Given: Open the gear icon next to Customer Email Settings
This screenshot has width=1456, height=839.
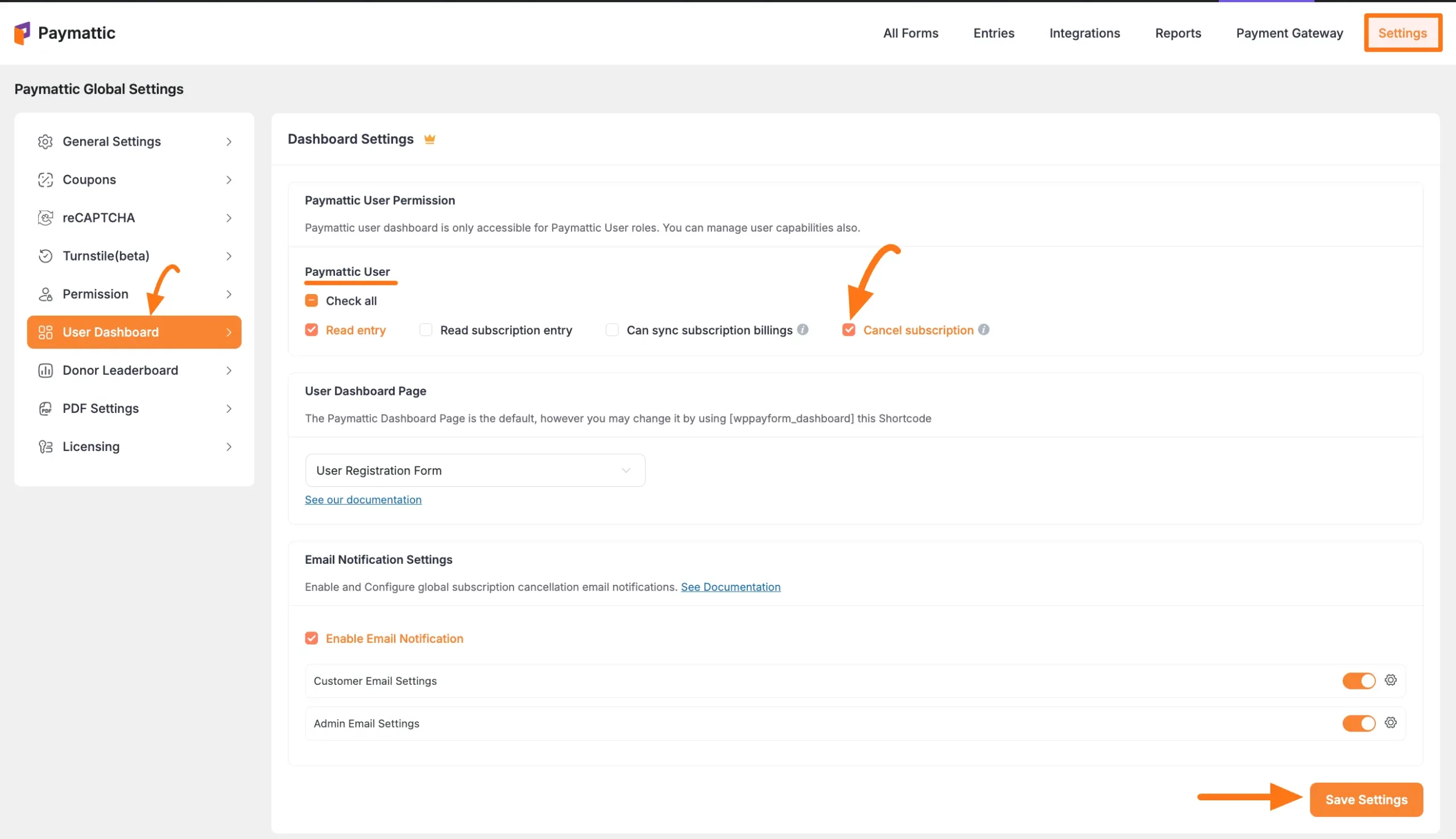Looking at the screenshot, I should pyautogui.click(x=1391, y=680).
